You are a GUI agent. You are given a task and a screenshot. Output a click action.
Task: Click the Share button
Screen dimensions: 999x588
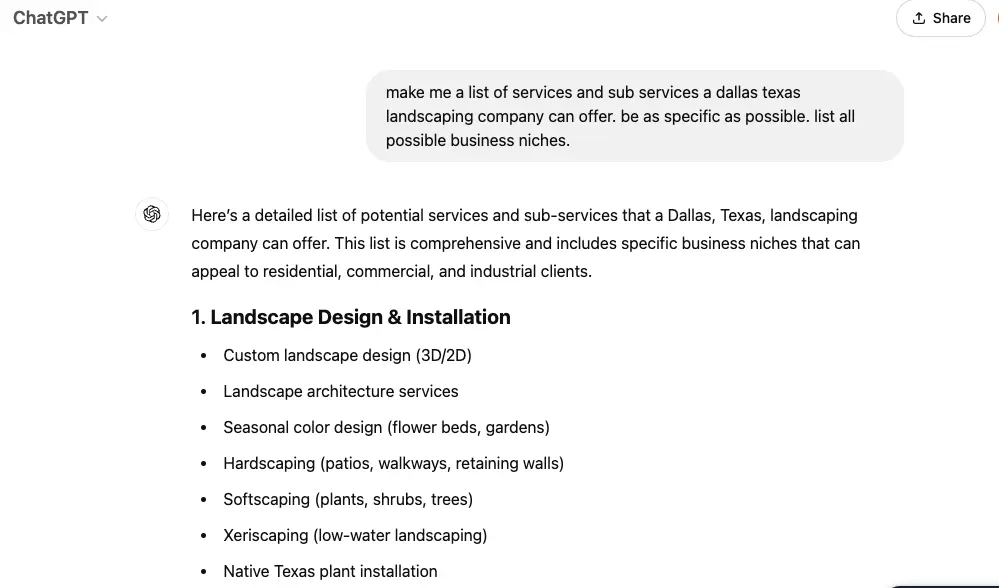(x=940, y=18)
